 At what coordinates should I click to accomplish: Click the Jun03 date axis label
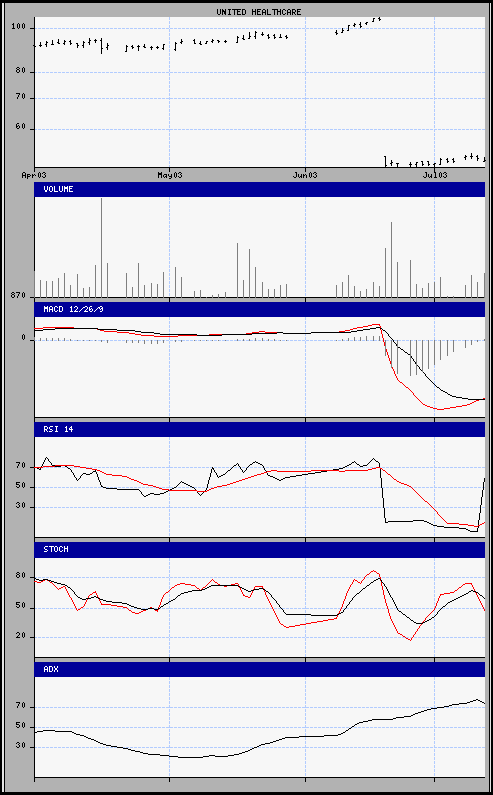(305, 175)
